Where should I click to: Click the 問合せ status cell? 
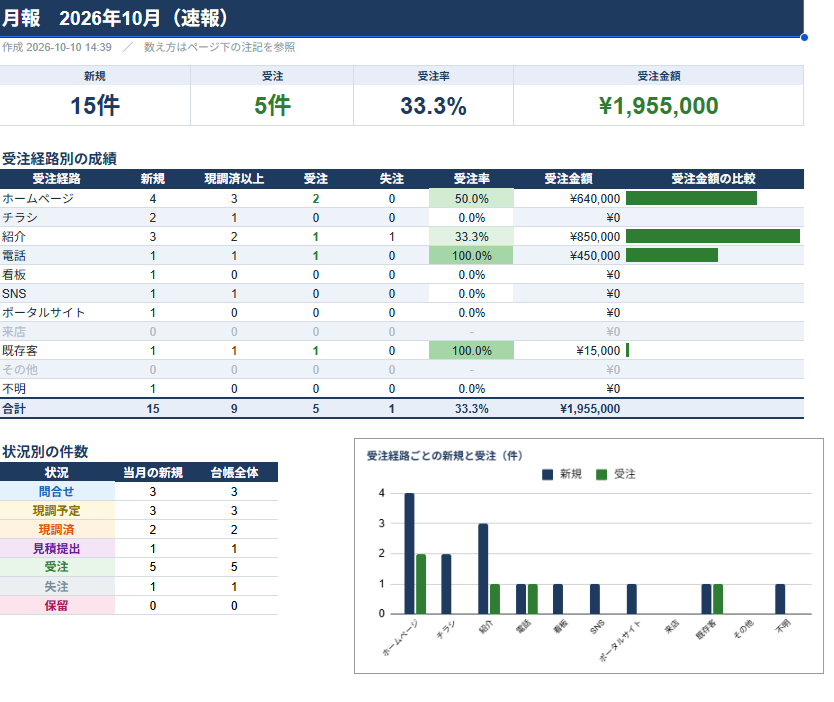point(56,491)
